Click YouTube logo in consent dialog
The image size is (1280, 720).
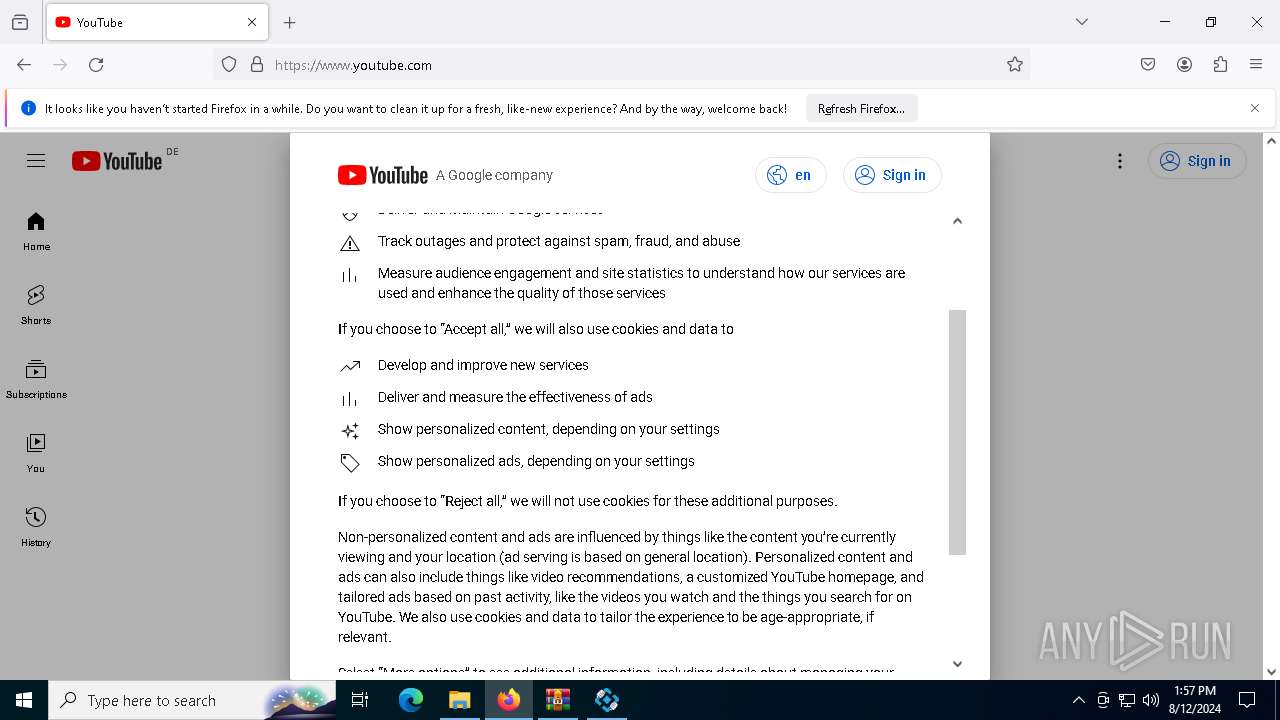[x=383, y=175]
